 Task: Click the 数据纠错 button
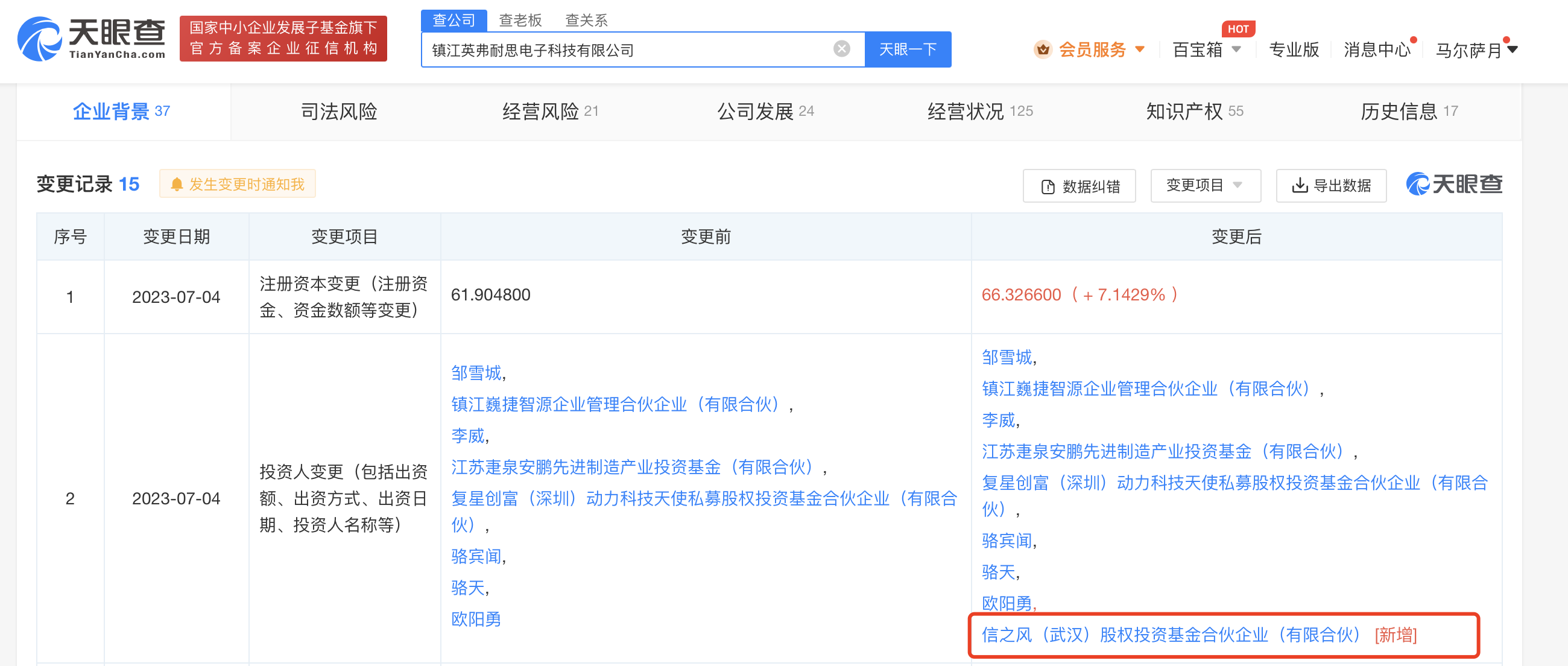pos(1080,186)
